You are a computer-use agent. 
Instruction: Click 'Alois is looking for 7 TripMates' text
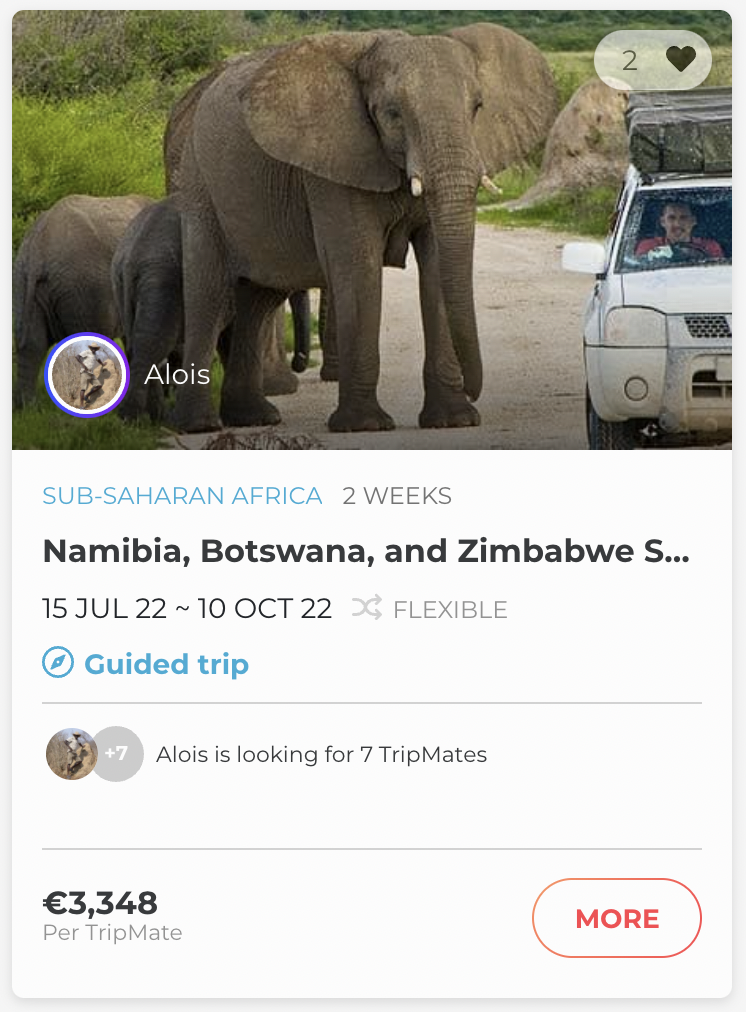(321, 754)
